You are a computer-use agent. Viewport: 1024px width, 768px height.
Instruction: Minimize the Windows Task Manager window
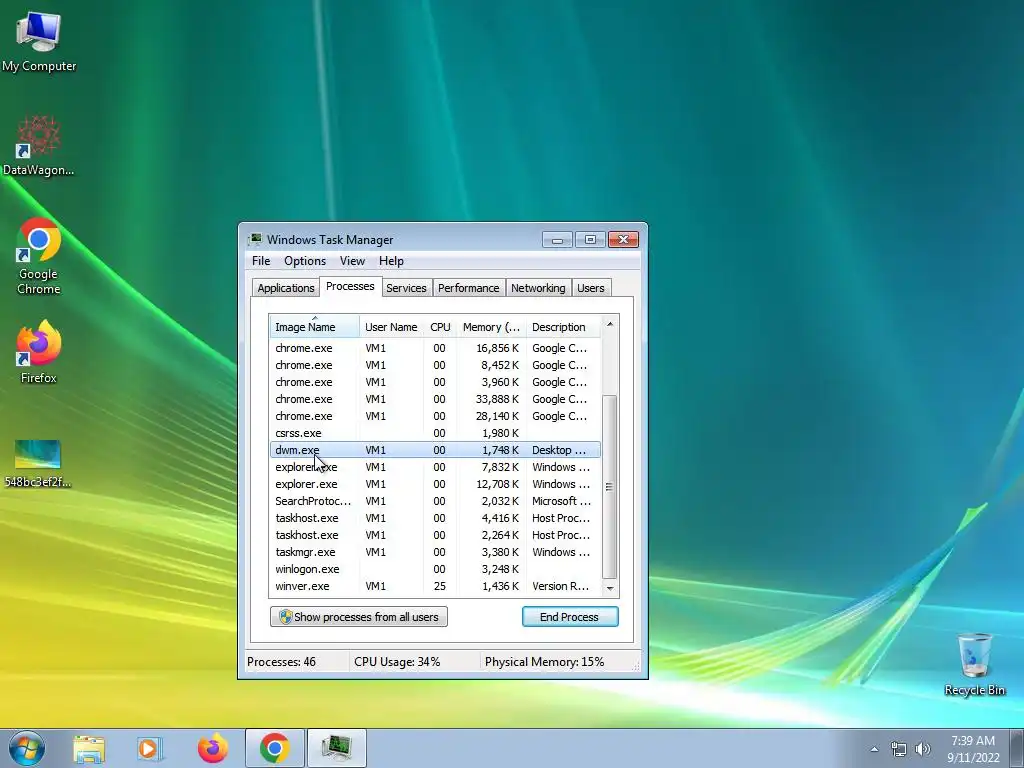[x=557, y=240]
